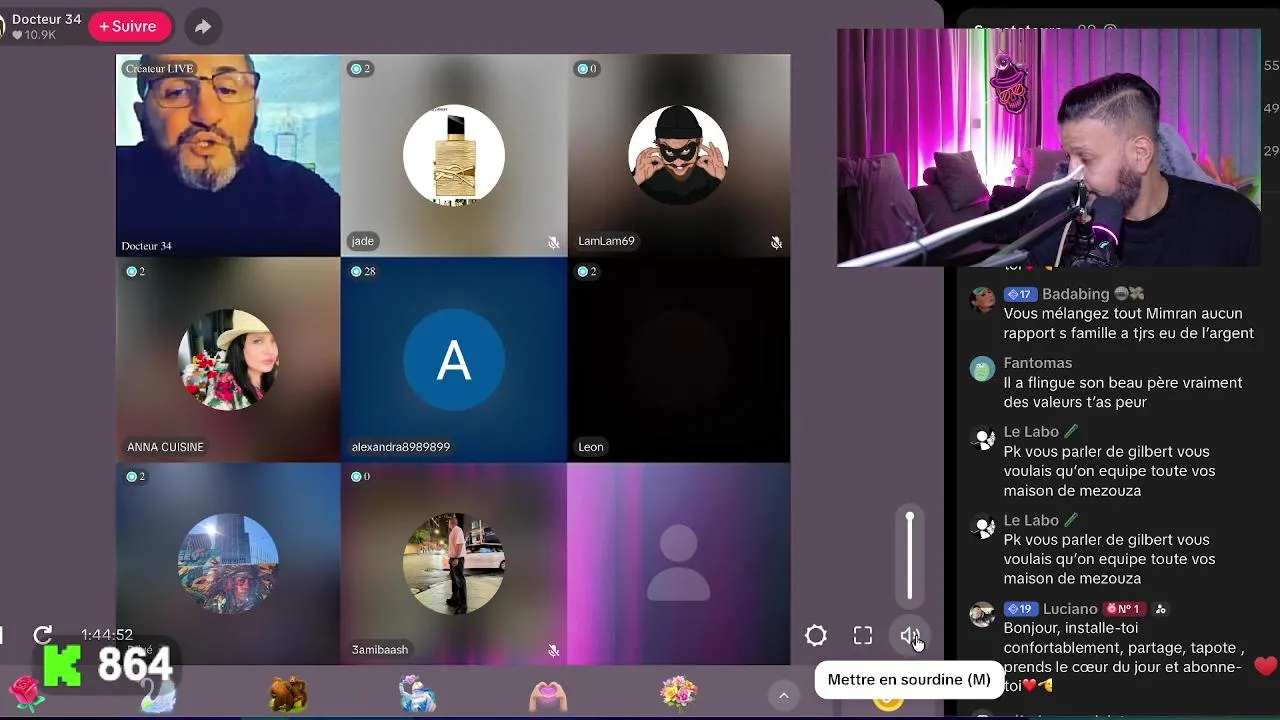Click 3amibaash's muted microphone icon
Screen dimensions: 1280x720
point(553,650)
